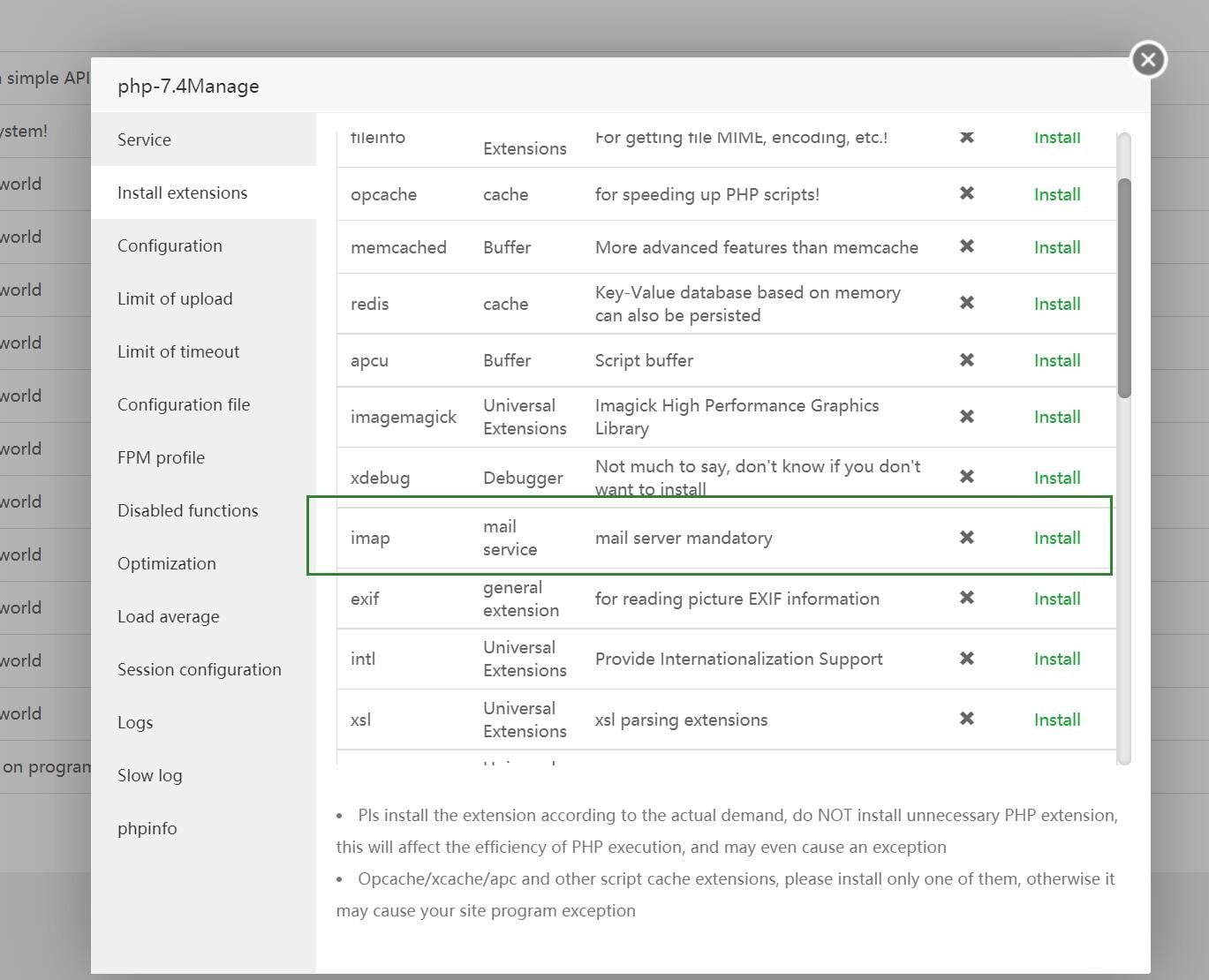Open Disabled functions section

[187, 510]
